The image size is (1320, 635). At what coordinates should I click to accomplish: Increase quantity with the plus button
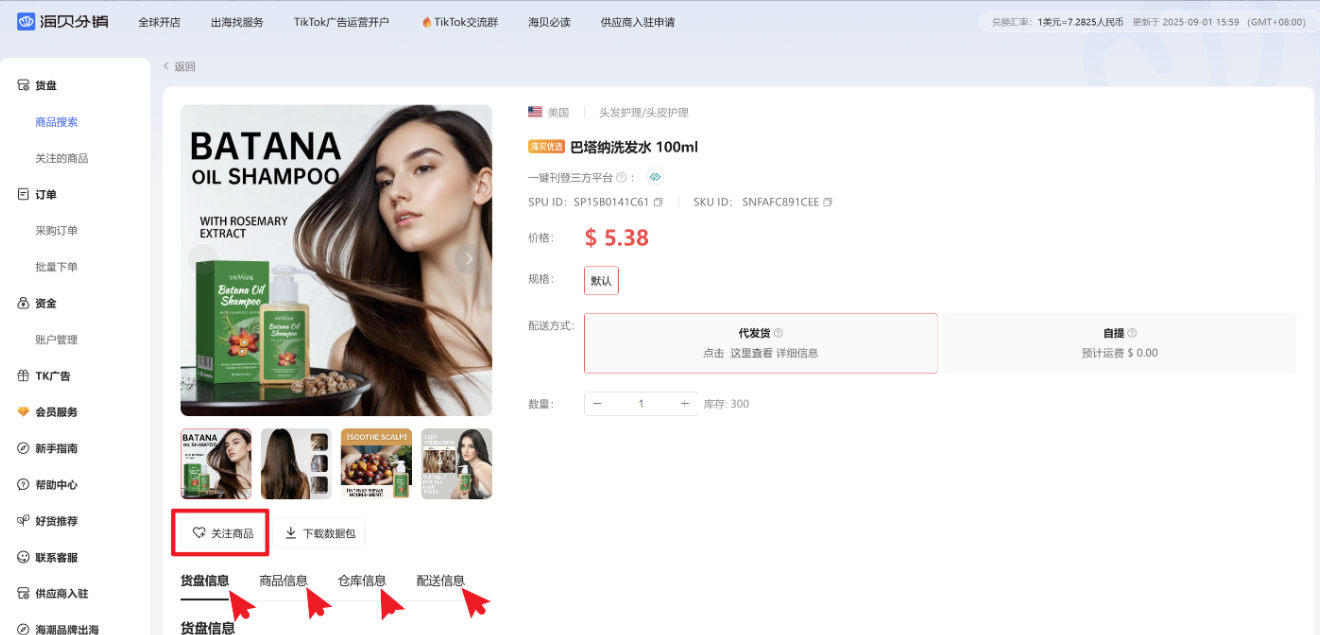(685, 404)
